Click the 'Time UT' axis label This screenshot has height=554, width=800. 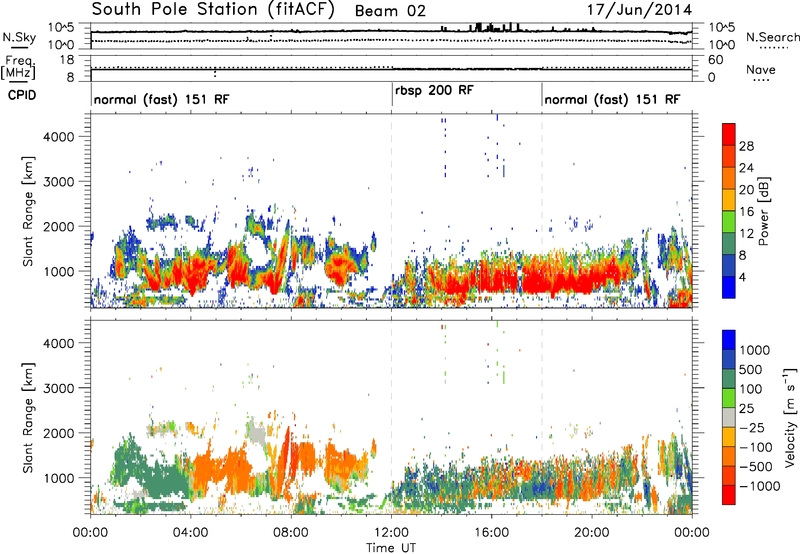(391, 547)
